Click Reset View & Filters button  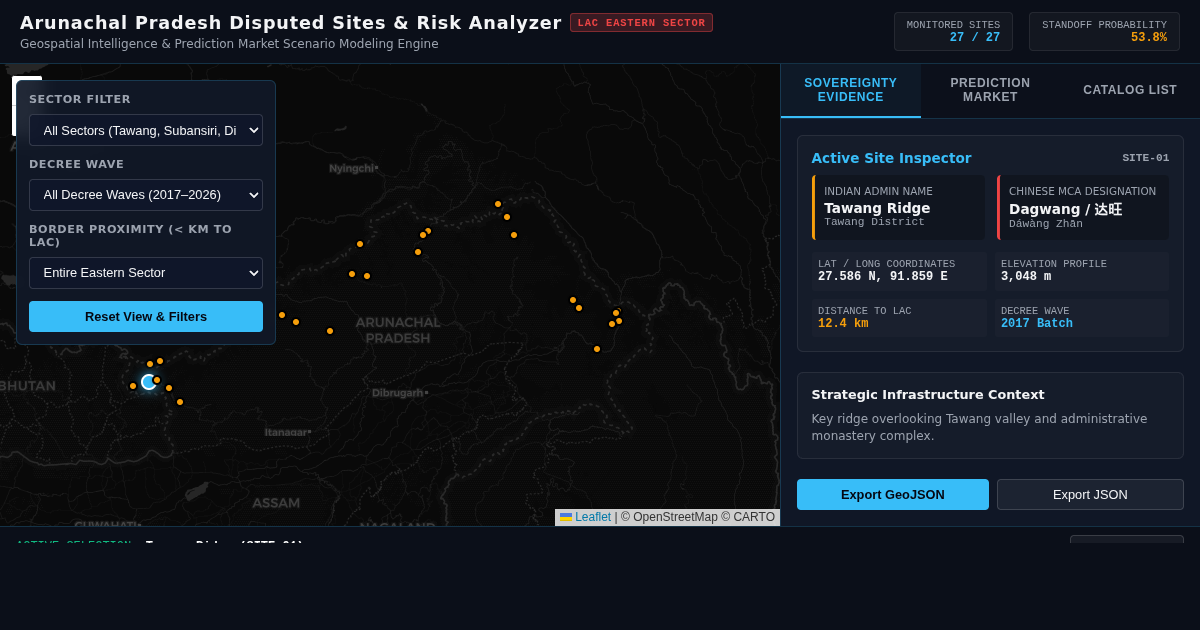(x=146, y=316)
